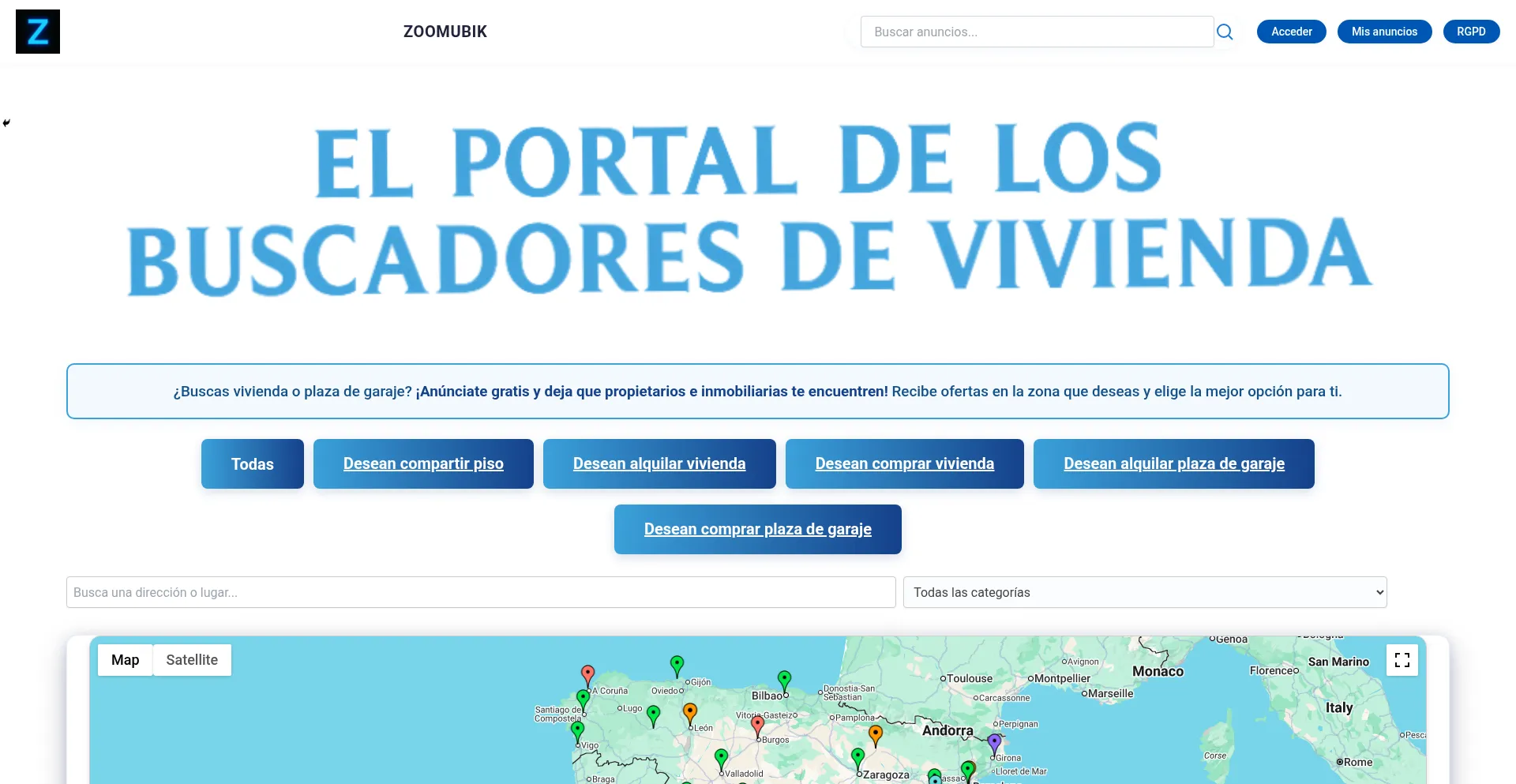The height and width of the screenshot is (784, 1516).
Task: Click the green marker near Gijón
Action: click(677, 664)
